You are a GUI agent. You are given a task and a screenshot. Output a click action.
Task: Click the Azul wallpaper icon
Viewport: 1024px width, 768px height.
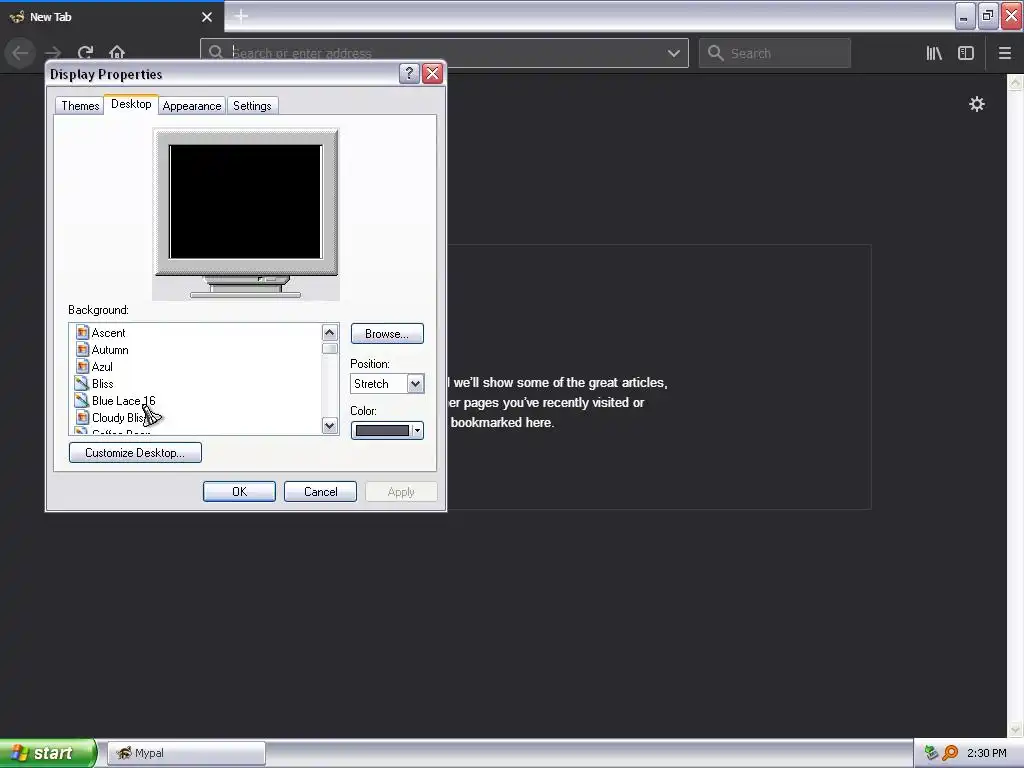point(82,366)
